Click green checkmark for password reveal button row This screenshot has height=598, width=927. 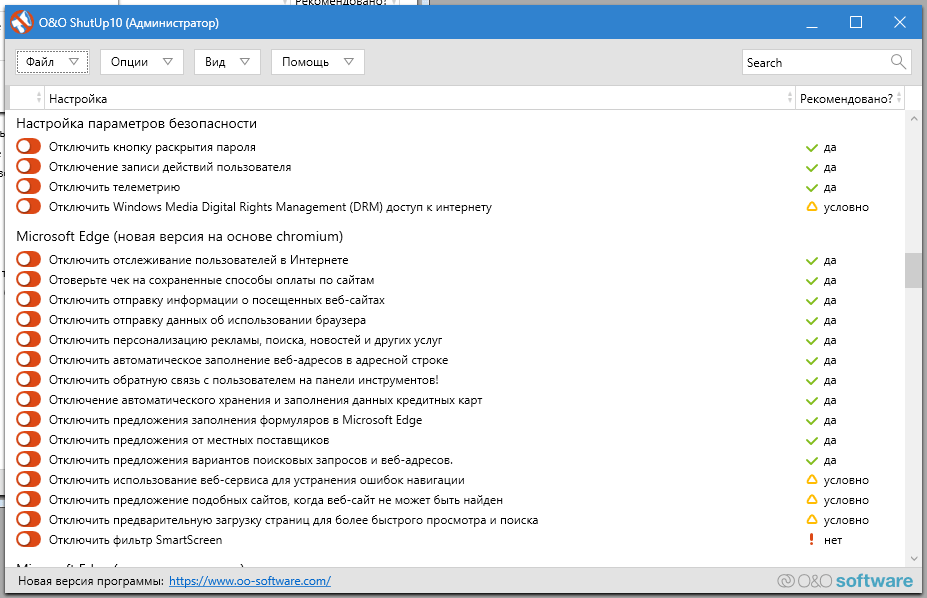click(x=812, y=148)
